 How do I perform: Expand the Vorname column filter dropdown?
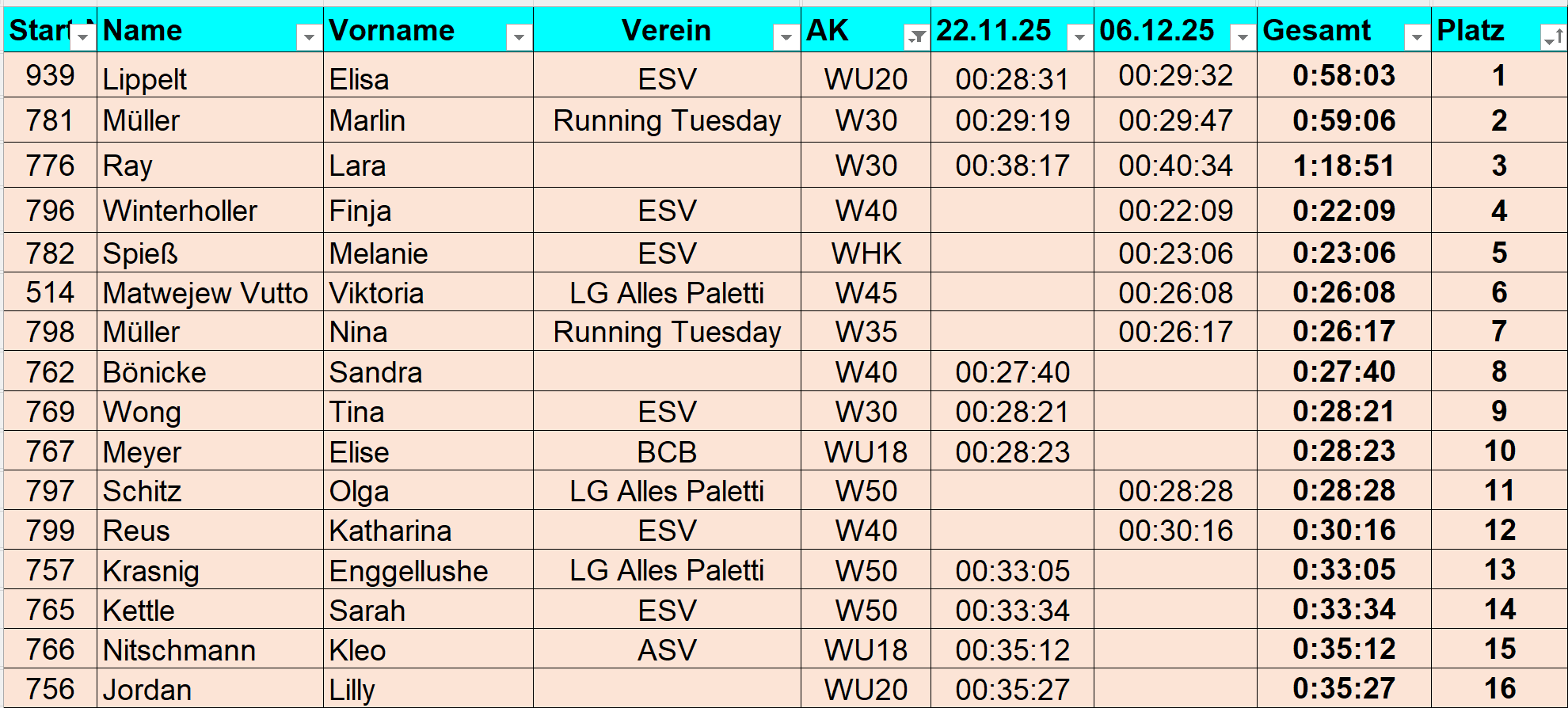(x=519, y=36)
